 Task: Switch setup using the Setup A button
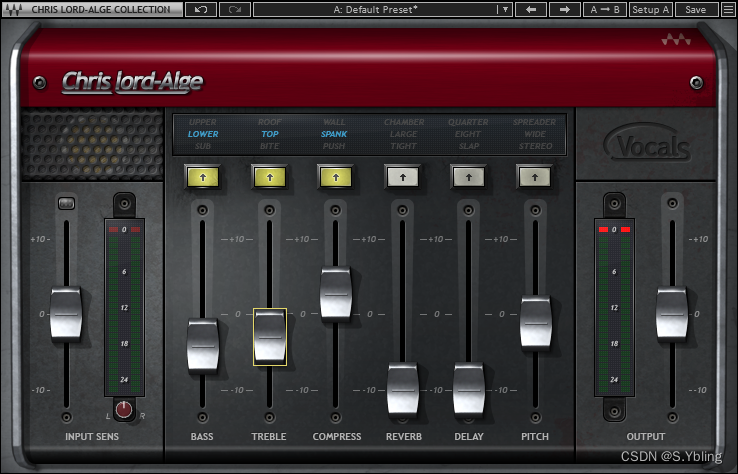650,9
